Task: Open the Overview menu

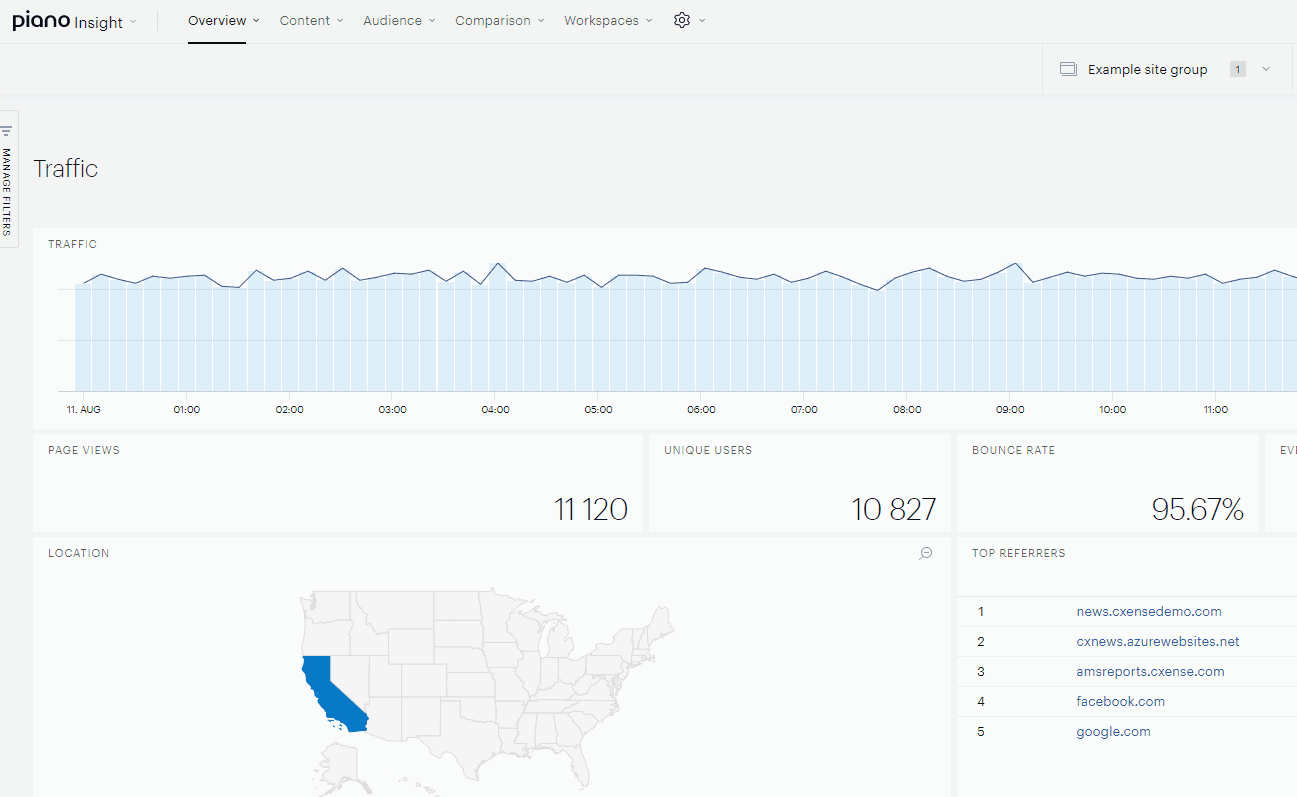Action: 224,20
